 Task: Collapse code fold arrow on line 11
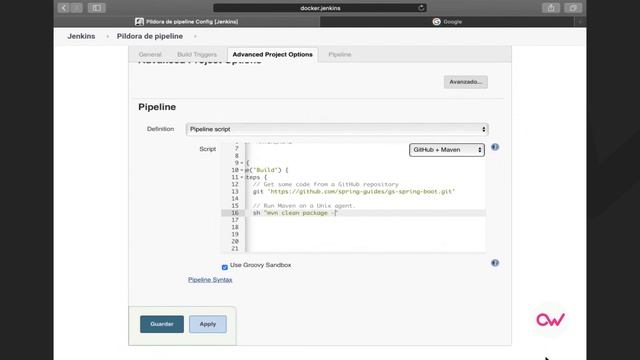point(242,177)
